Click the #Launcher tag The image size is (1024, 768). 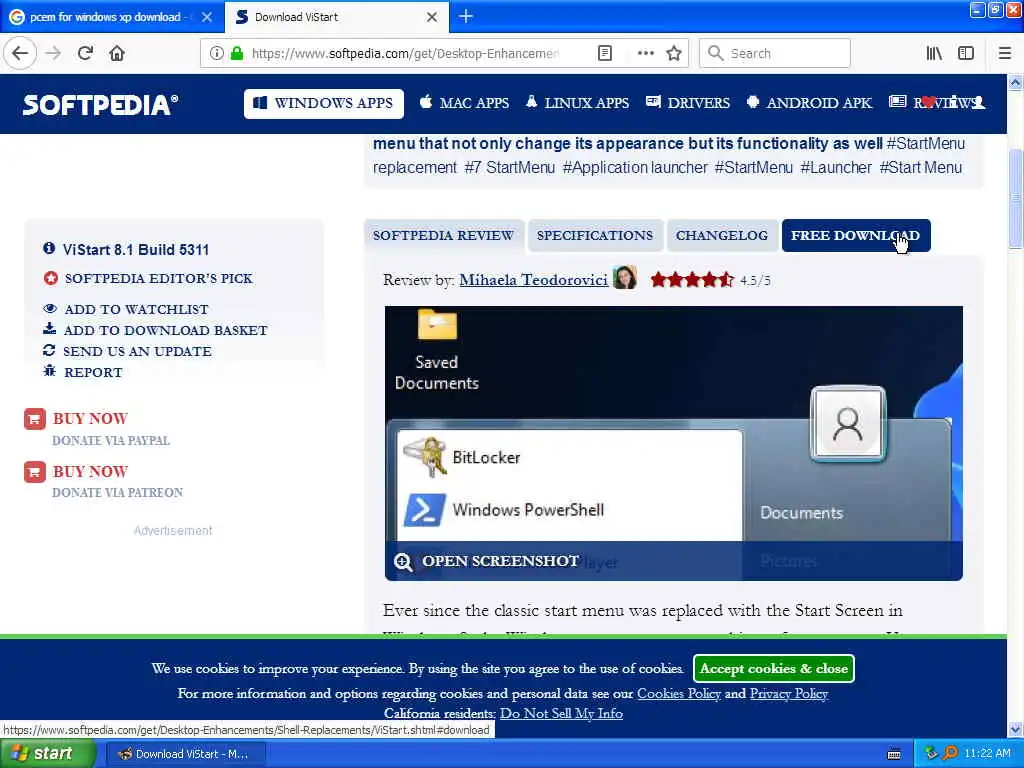click(x=836, y=168)
